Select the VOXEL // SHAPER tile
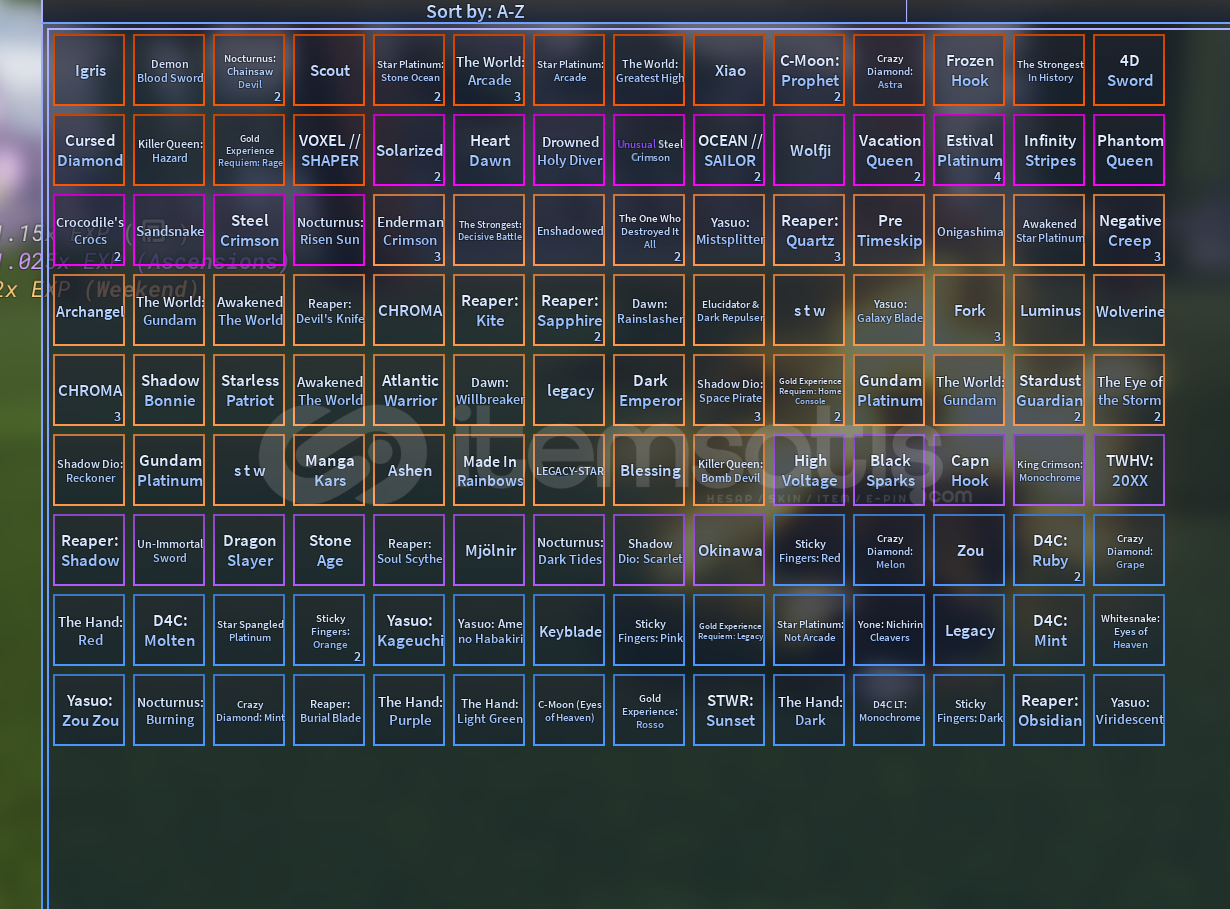Image resolution: width=1230 pixels, height=909 pixels. click(x=330, y=151)
